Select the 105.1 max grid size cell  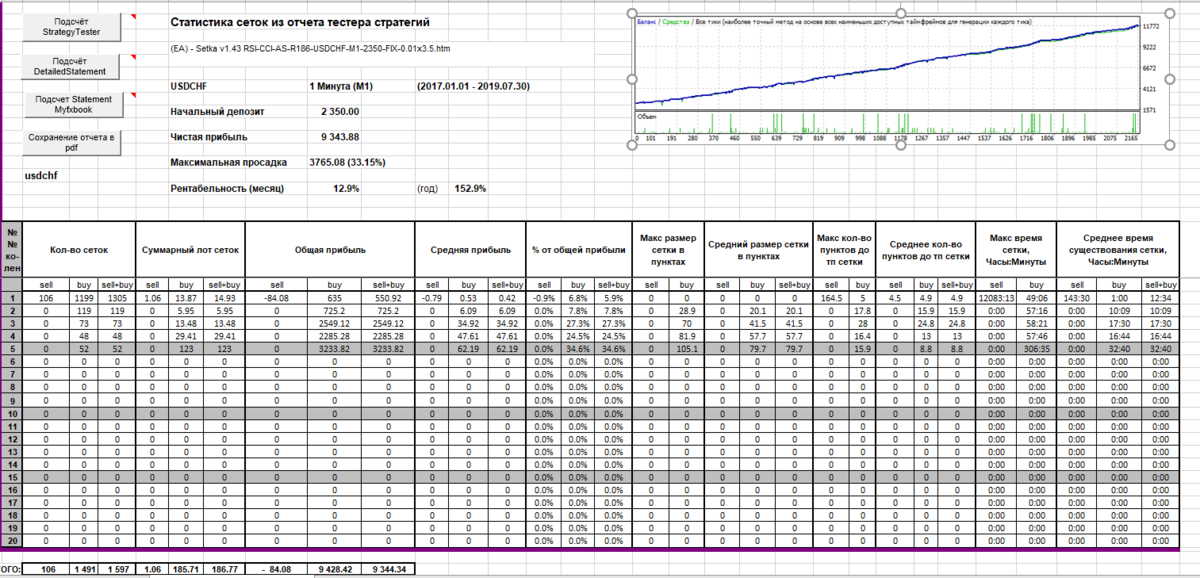tap(686, 349)
